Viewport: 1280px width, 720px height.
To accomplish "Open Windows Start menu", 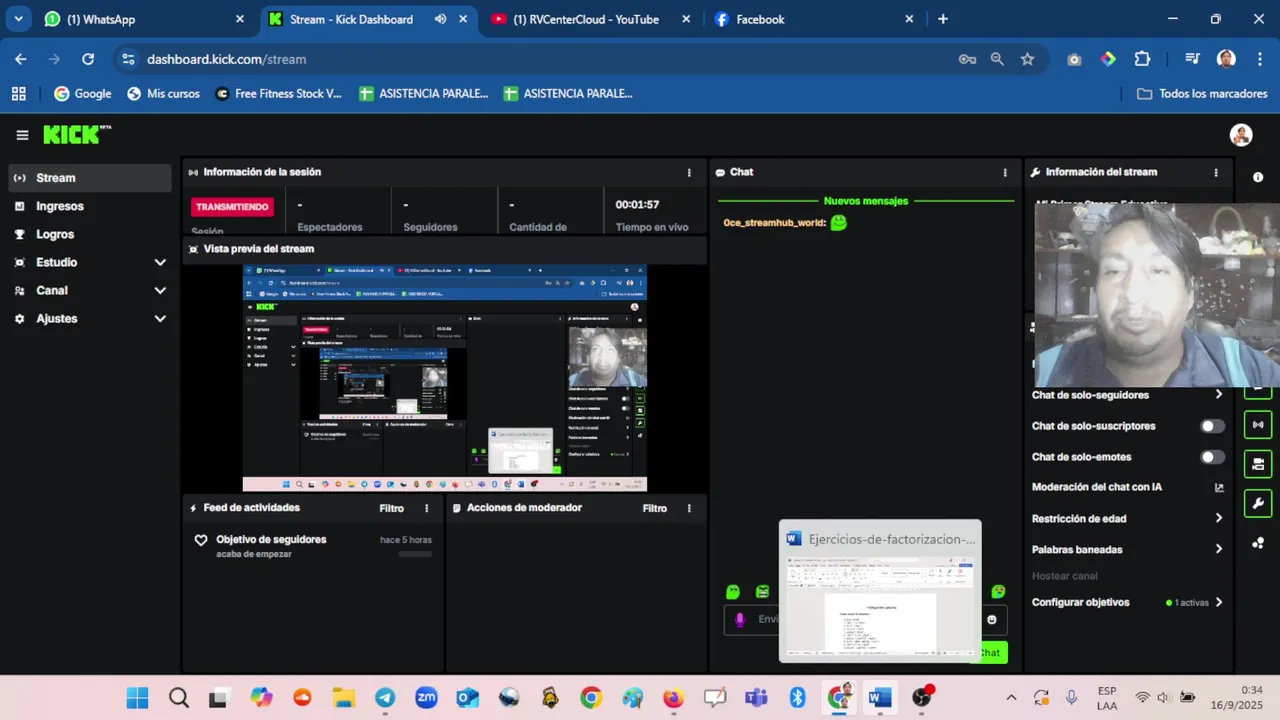I will pos(137,698).
